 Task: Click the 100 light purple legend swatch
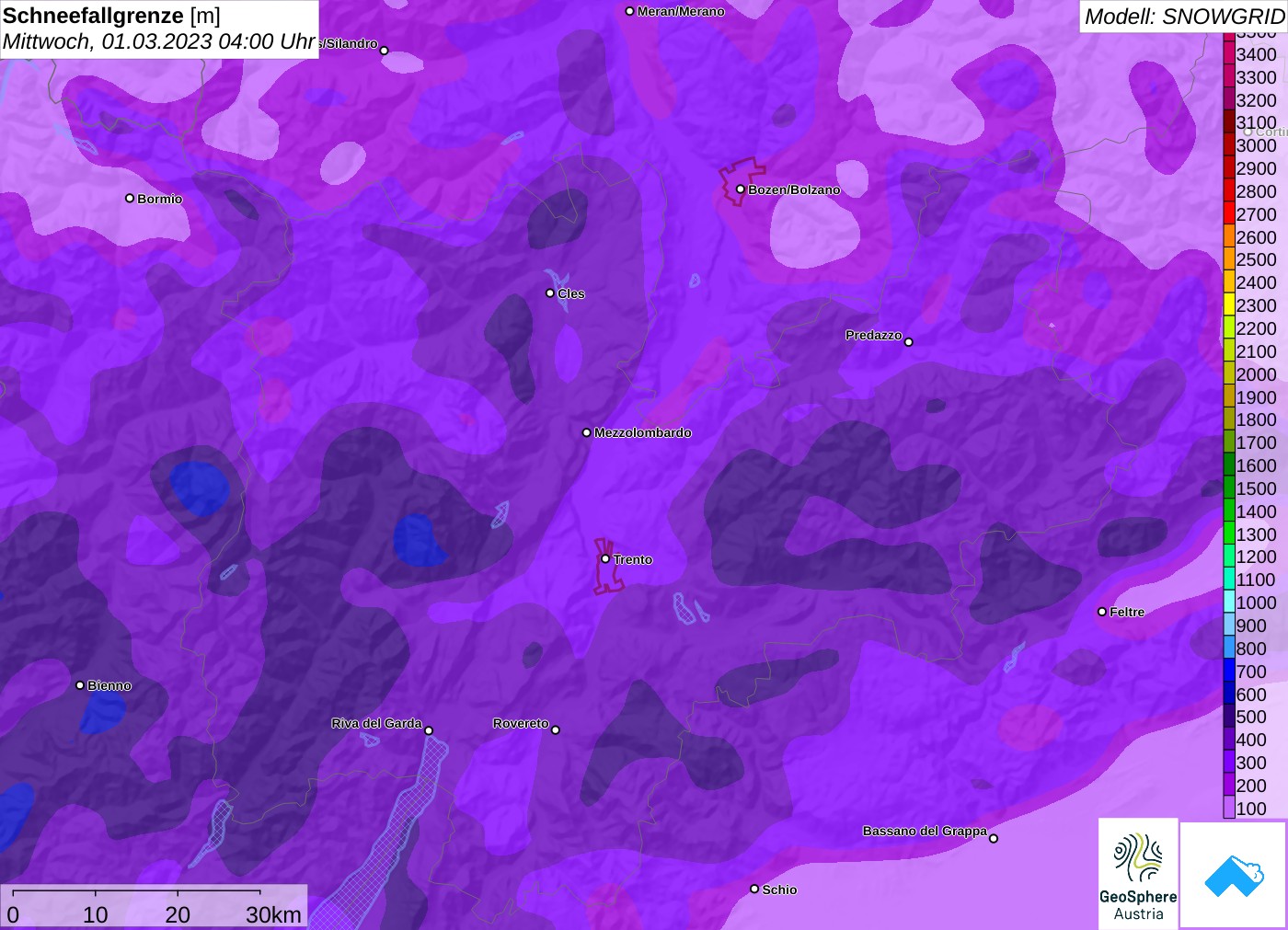[1229, 809]
